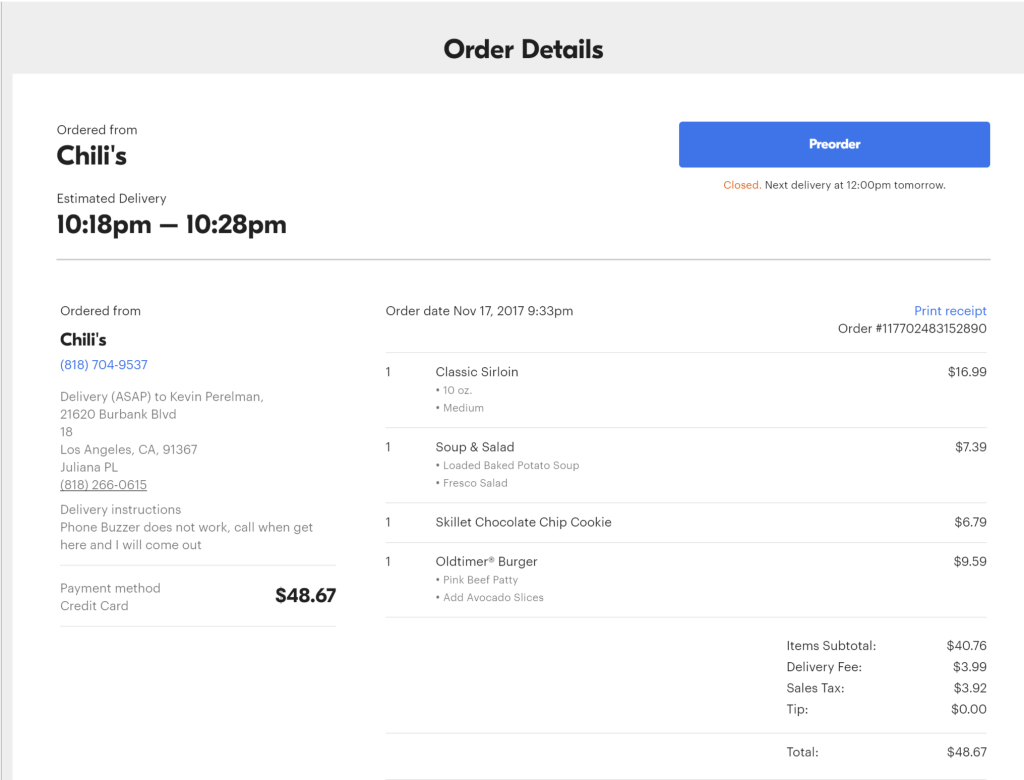Click the Delivery Fee amount $3.99

tap(970, 666)
